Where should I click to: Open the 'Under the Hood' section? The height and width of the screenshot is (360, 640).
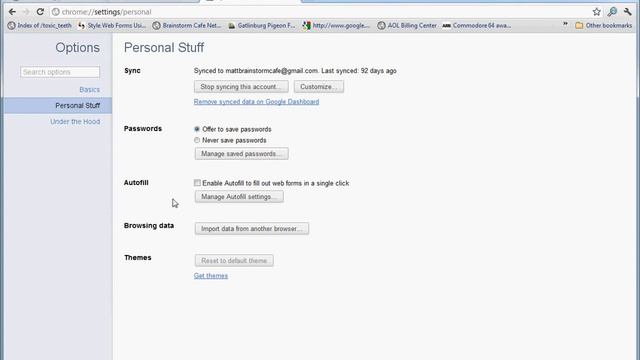coord(75,122)
